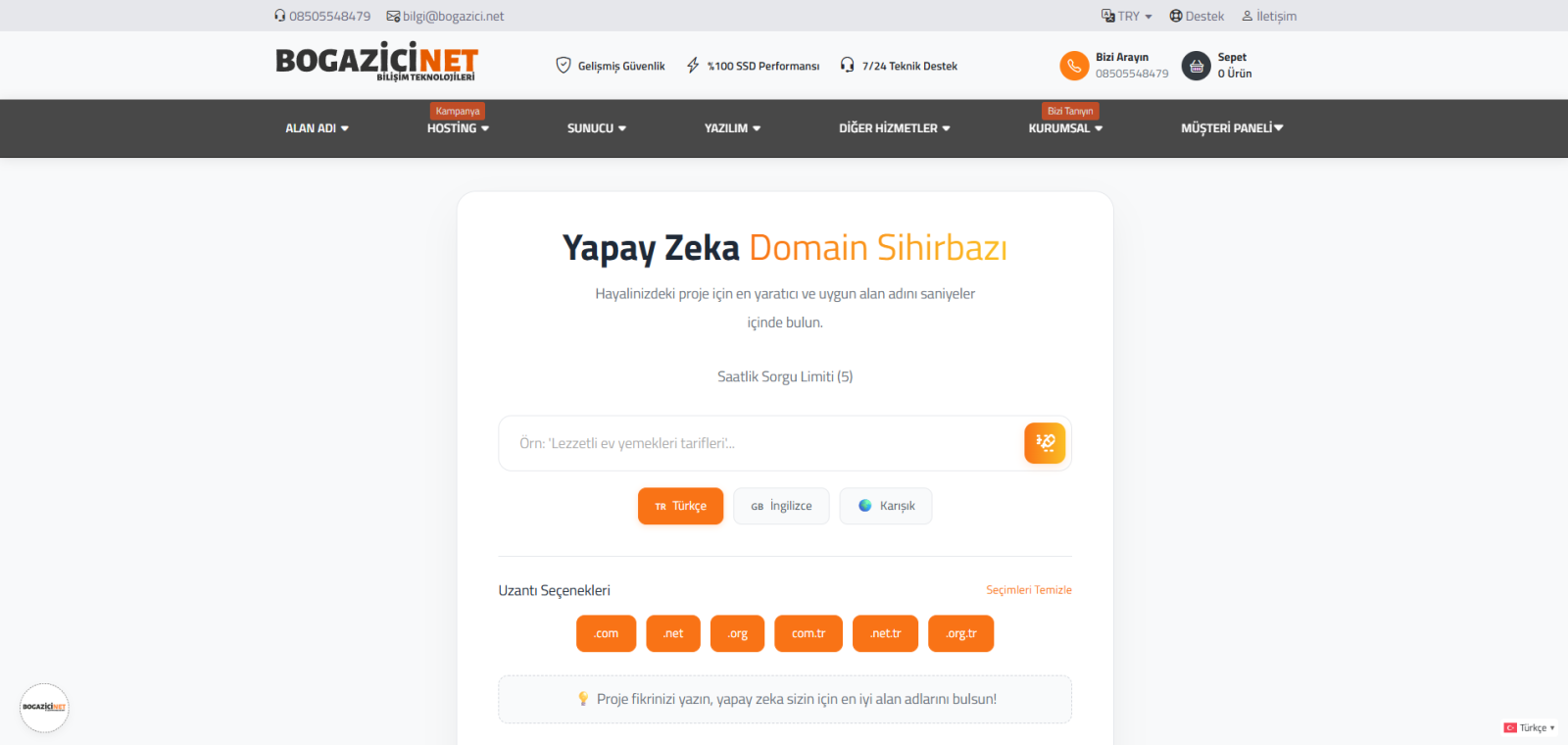
Task: Click the orange AI magic search button
Action: 1045,443
